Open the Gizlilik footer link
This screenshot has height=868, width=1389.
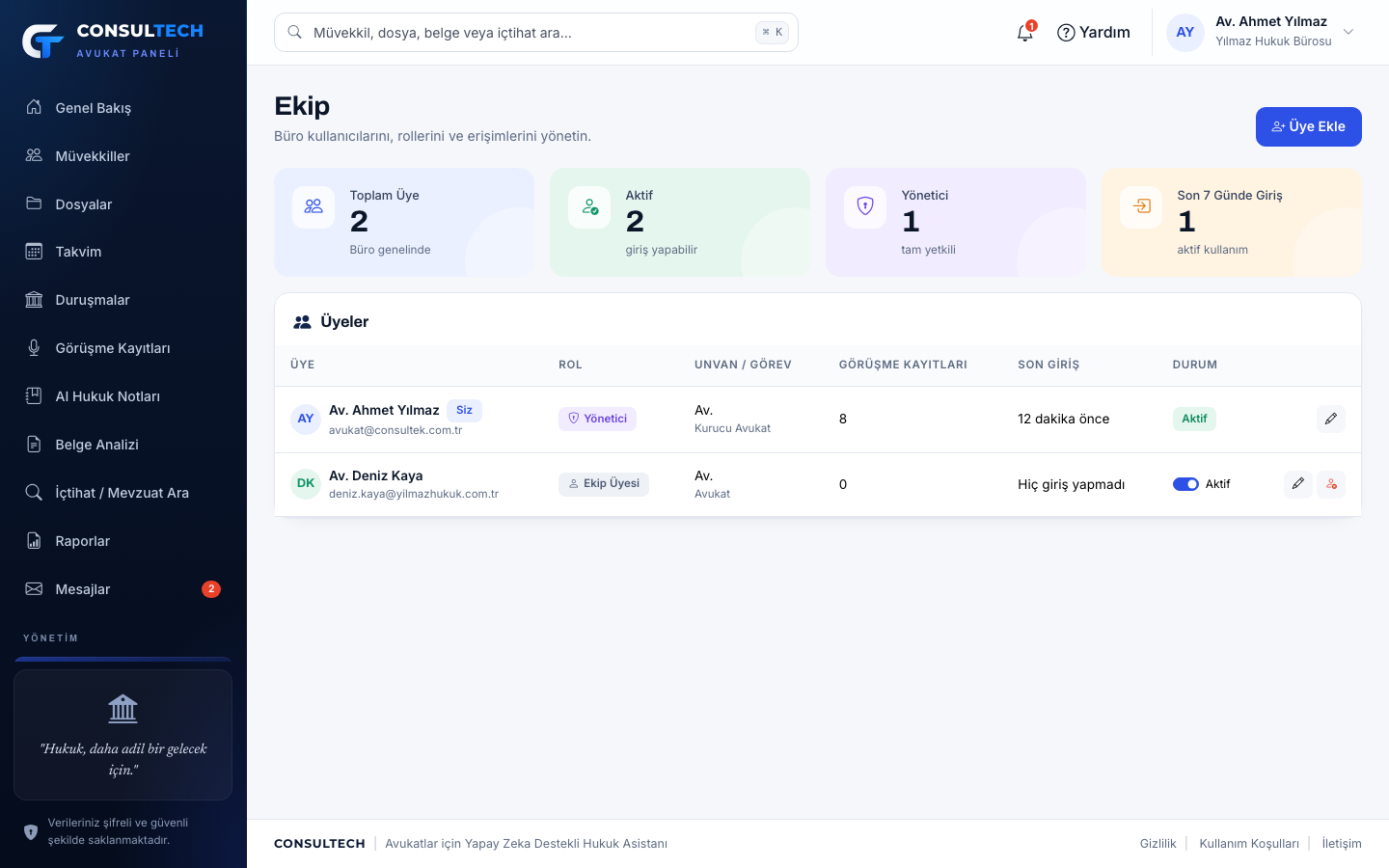[x=1157, y=844]
